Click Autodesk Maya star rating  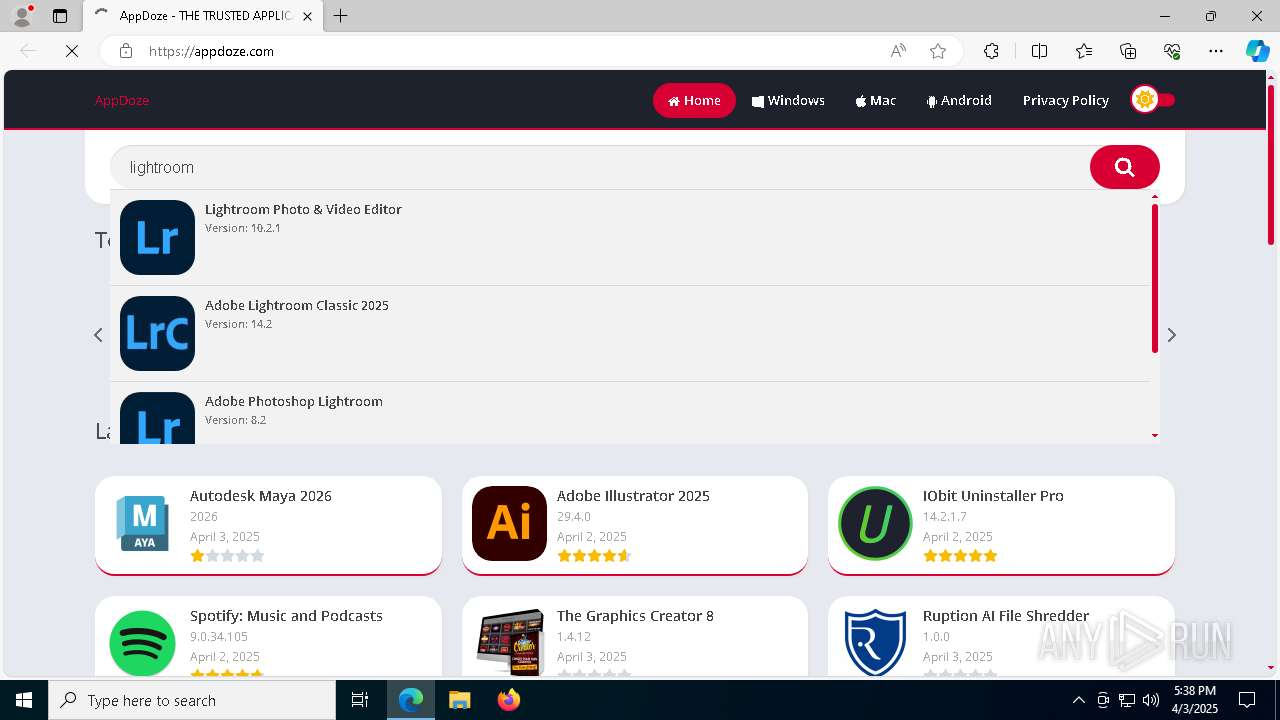[x=227, y=556]
